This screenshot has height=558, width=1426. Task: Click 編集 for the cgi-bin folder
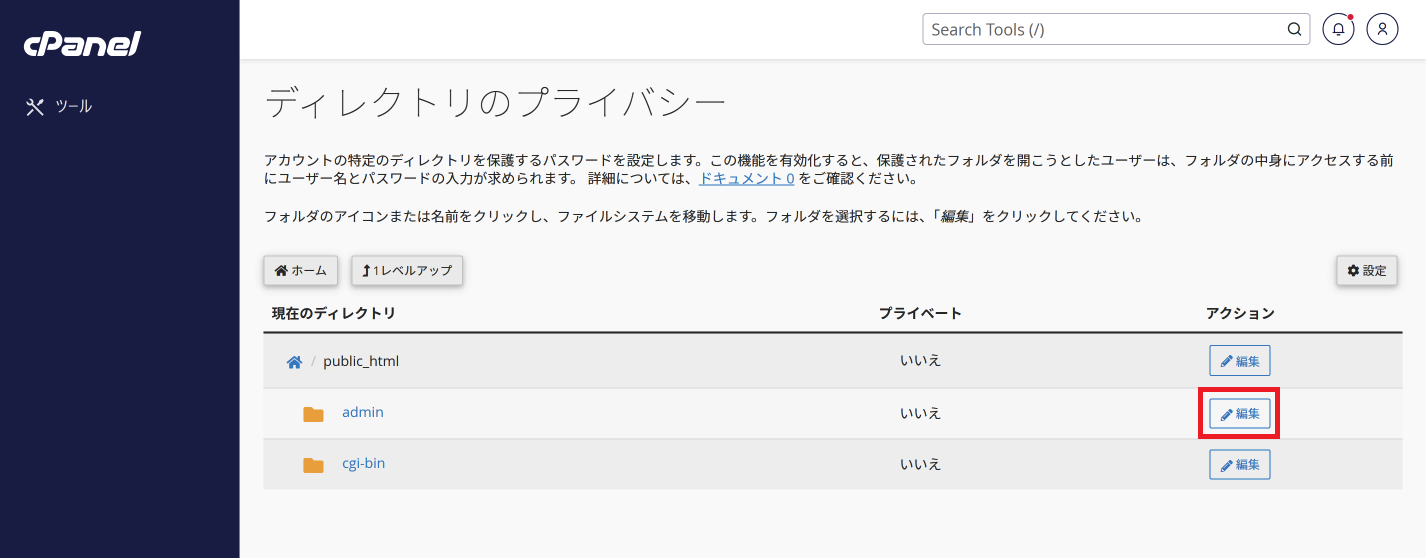1240,464
